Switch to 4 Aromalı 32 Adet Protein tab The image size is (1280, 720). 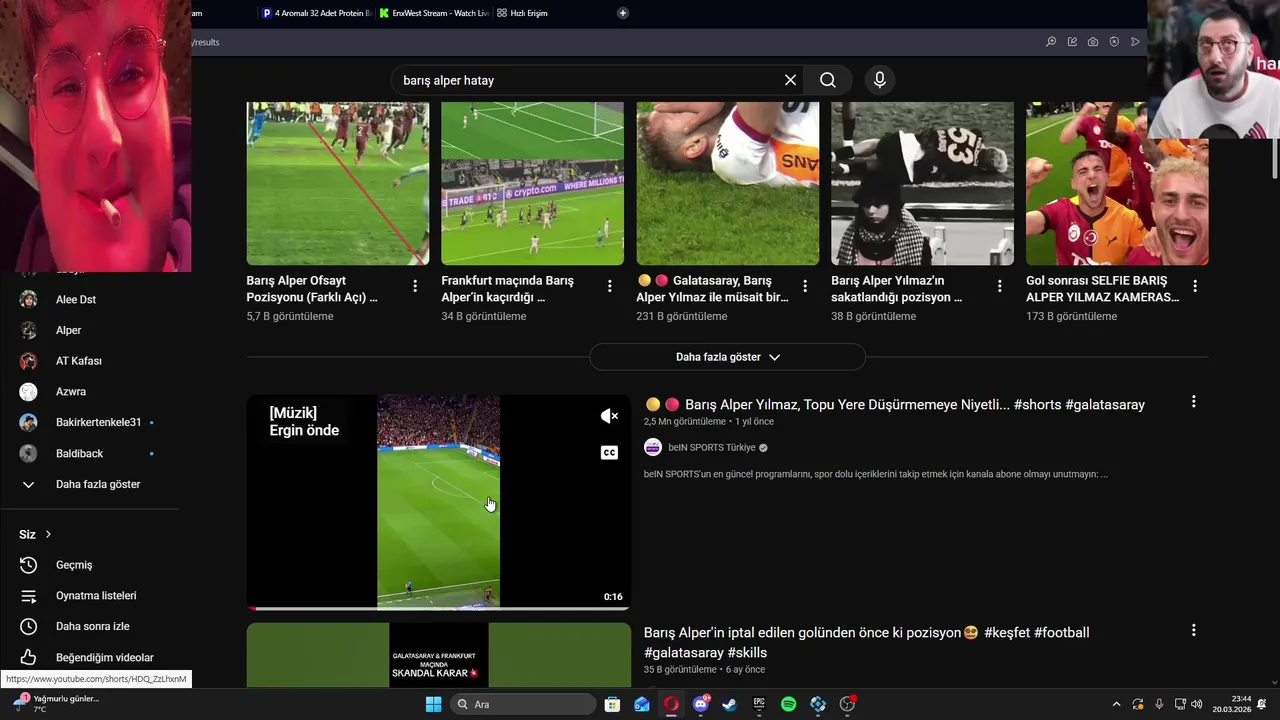pyautogui.click(x=316, y=13)
